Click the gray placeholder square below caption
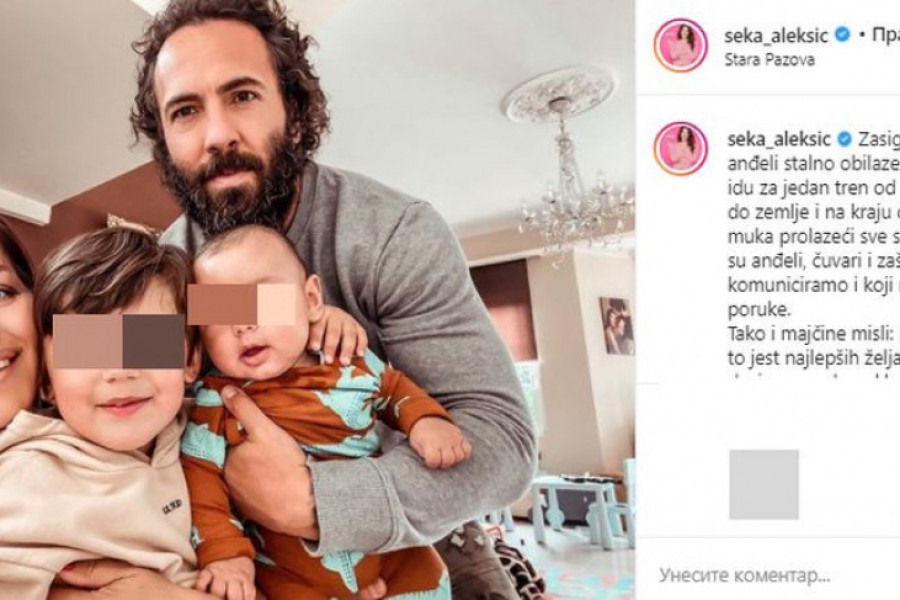 point(764,485)
